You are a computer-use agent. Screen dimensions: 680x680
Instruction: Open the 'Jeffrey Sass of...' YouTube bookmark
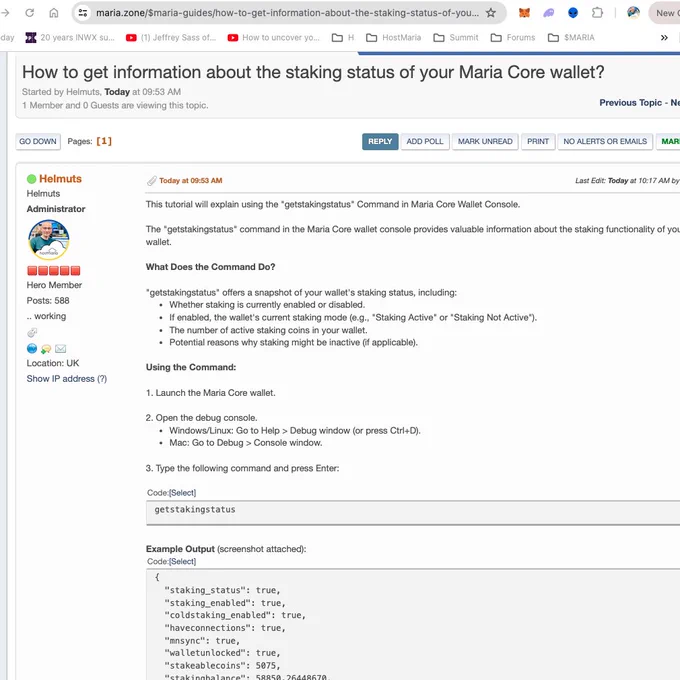171,38
